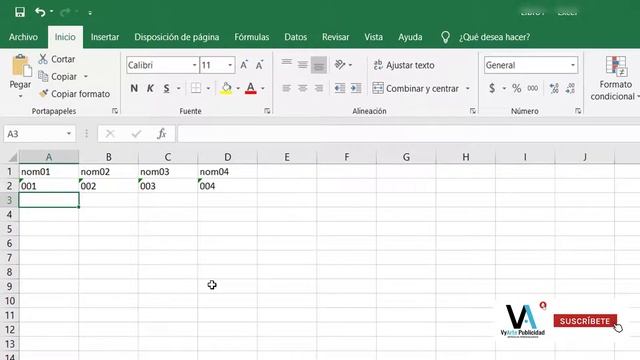This screenshot has width=640, height=360.
Task: Click the decrease indent icon
Action: (340, 88)
